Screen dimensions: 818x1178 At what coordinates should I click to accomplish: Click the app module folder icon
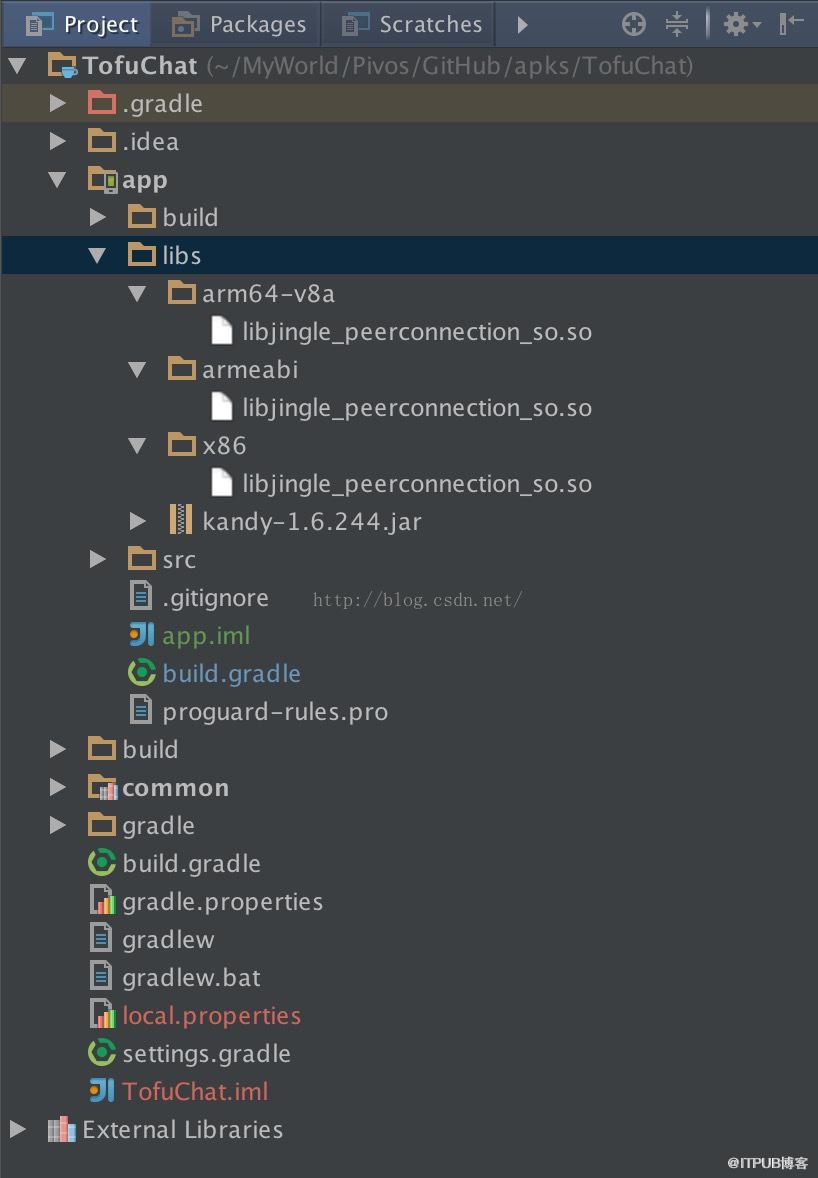pos(102,180)
